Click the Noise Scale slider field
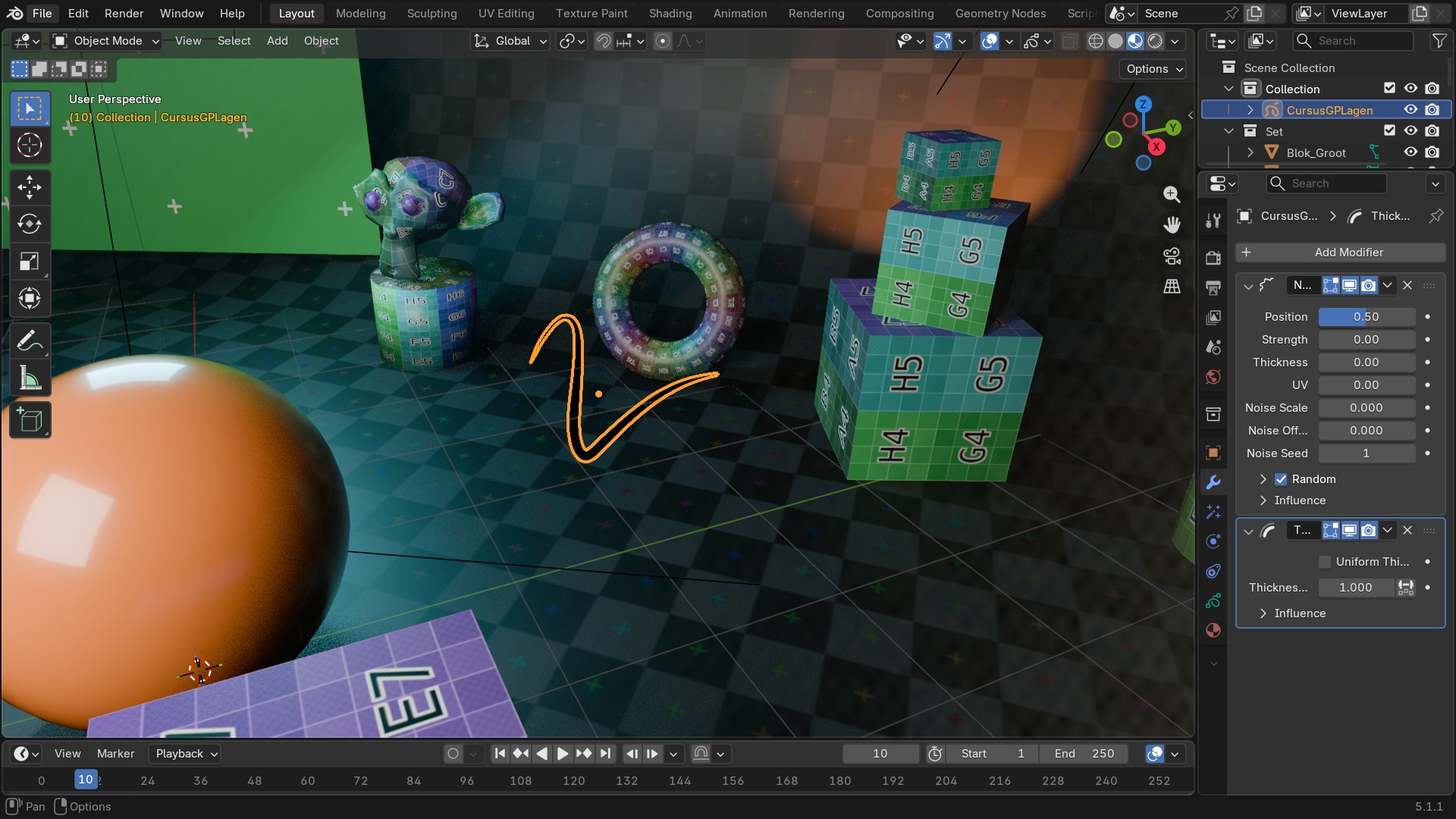1456x819 pixels. [x=1367, y=408]
